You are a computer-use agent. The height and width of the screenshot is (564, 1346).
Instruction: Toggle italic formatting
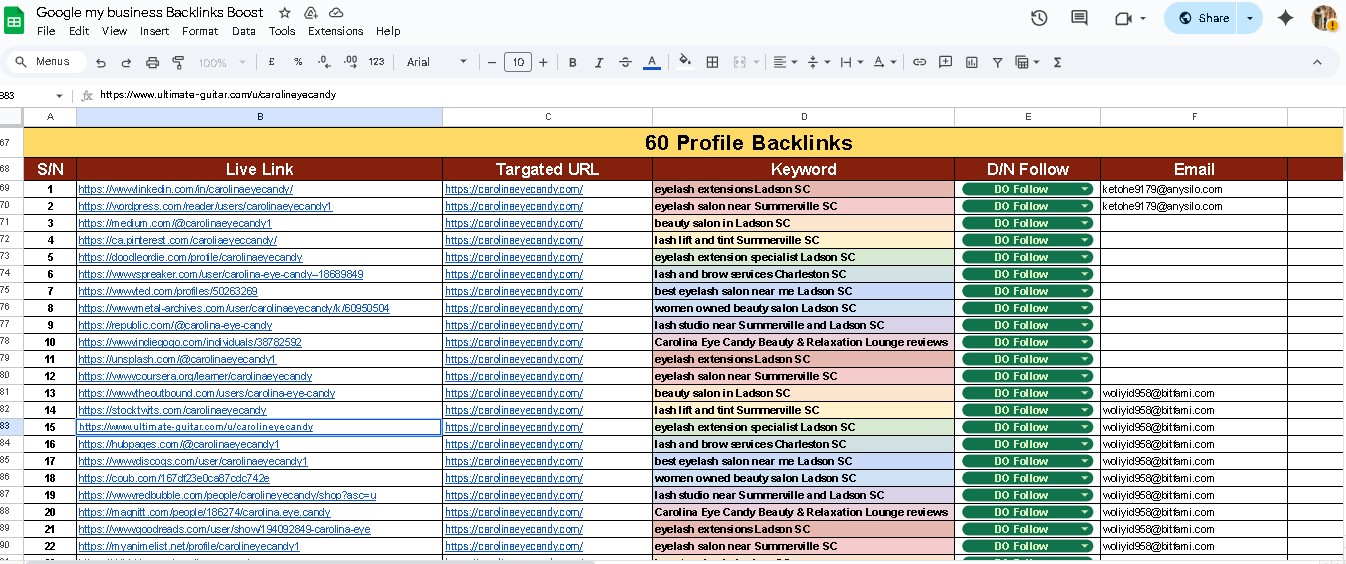point(599,62)
